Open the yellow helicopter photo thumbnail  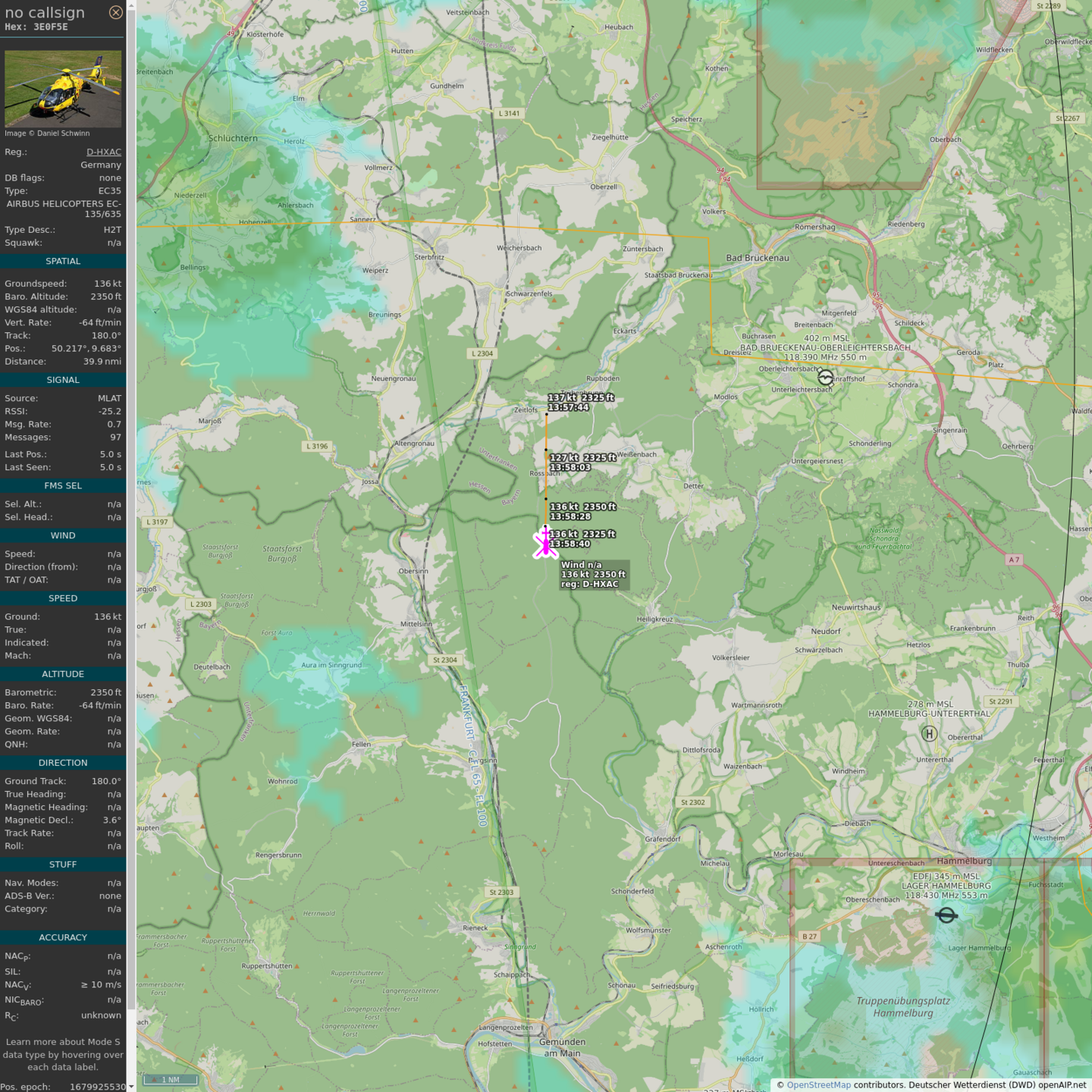click(x=63, y=89)
